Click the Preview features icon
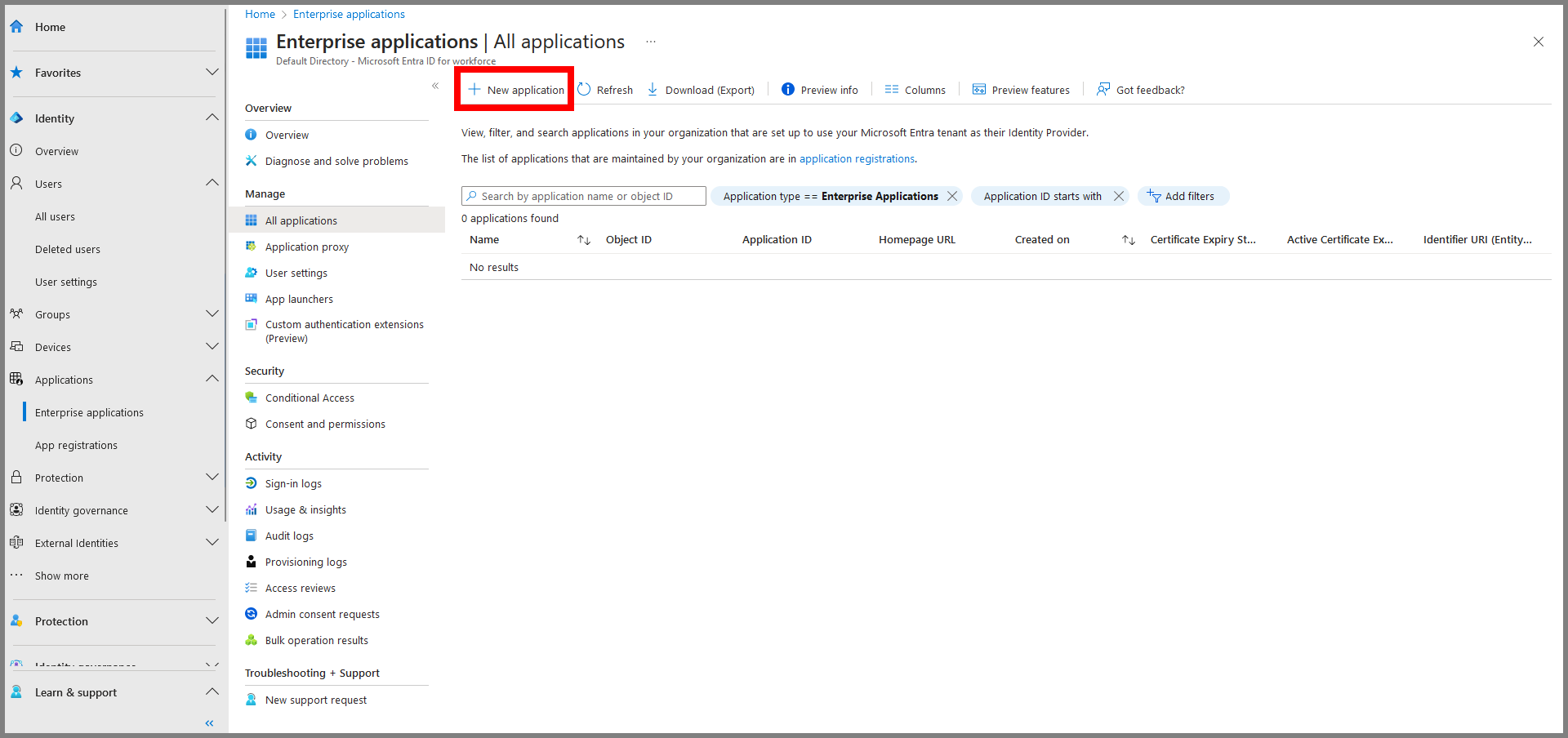The image size is (1568, 738). click(979, 90)
